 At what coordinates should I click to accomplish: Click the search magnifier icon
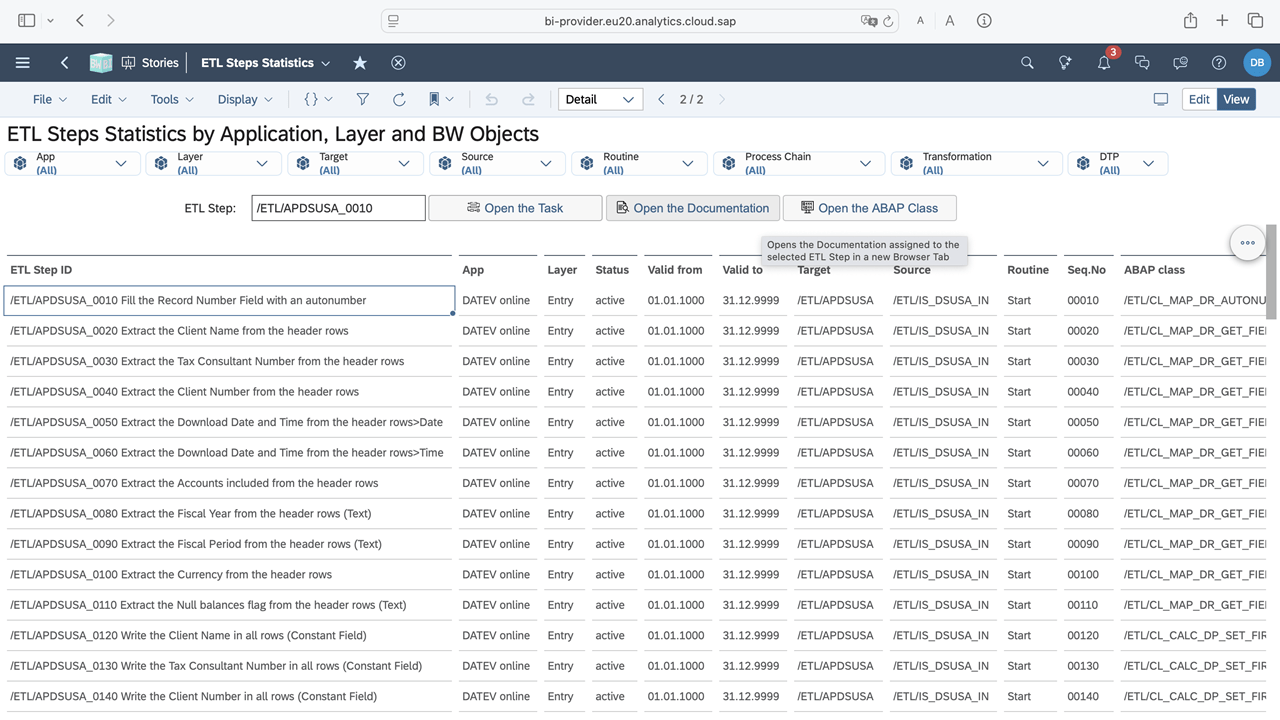[x=1027, y=63]
